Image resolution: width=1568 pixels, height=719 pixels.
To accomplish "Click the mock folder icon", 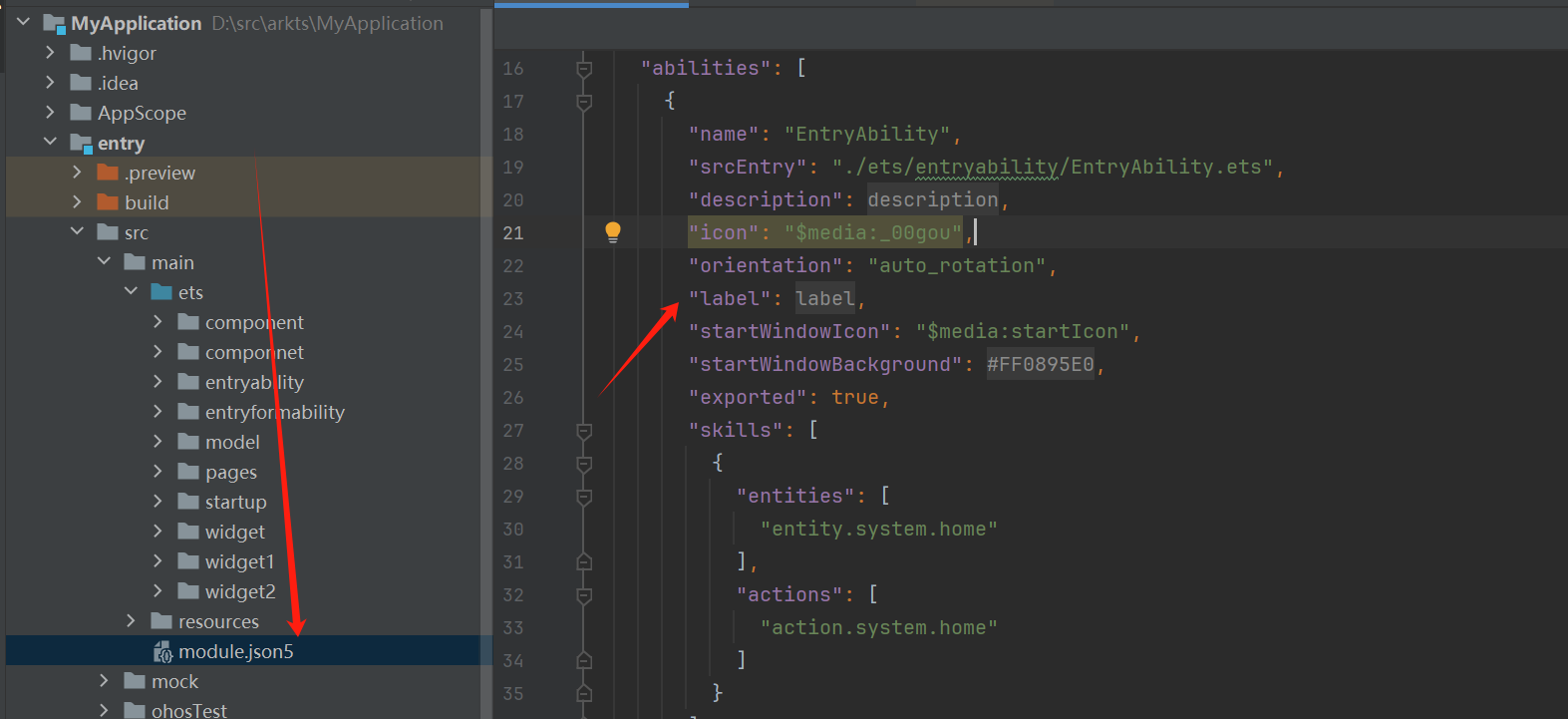I will click(x=135, y=681).
